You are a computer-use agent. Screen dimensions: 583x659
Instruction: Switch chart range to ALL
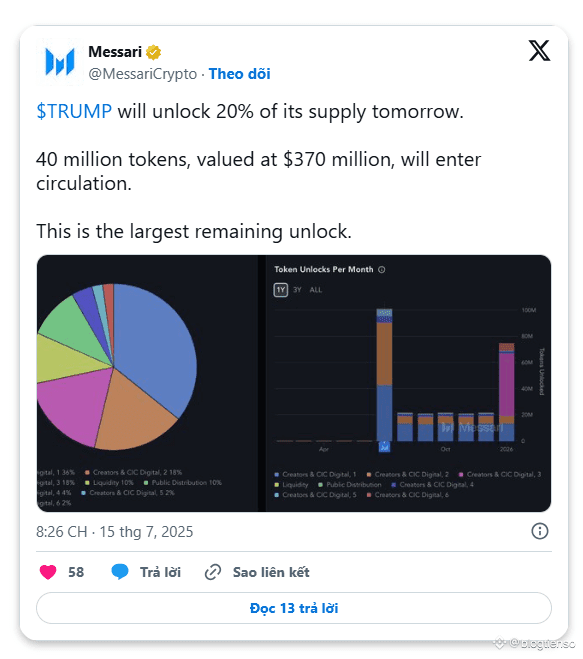pos(316,290)
